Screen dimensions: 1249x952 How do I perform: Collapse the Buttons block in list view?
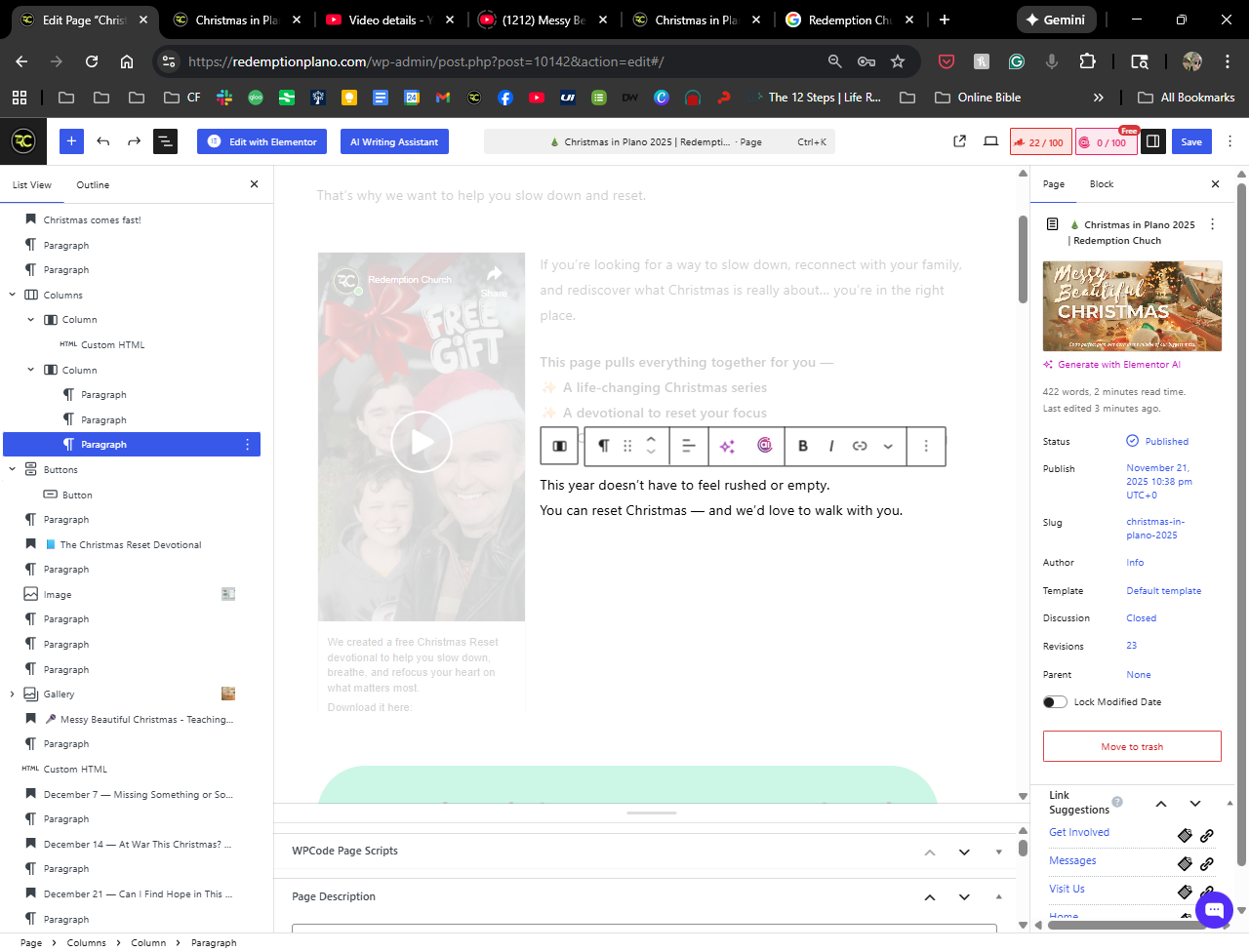pos(13,470)
